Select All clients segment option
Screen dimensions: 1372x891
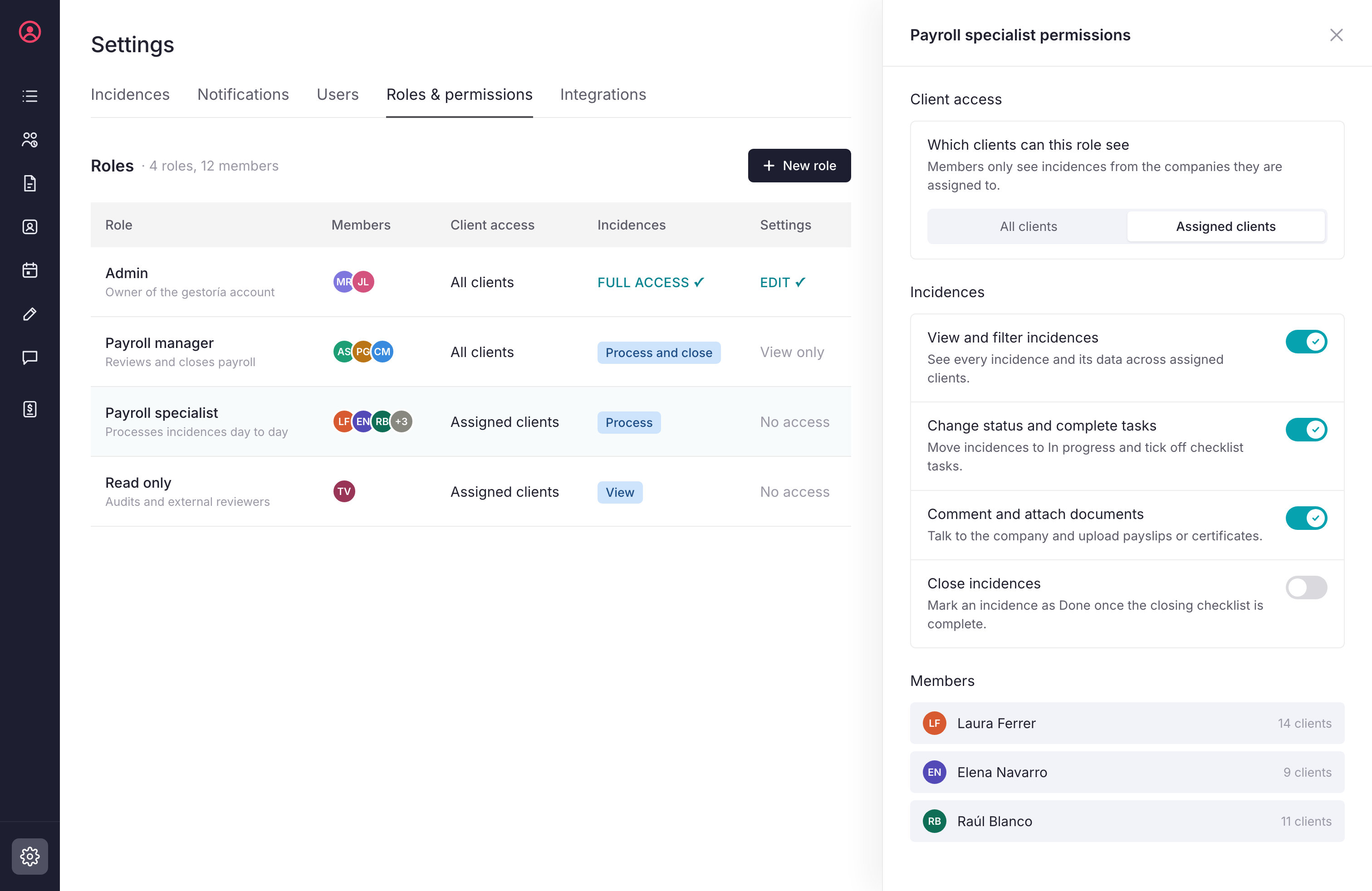pos(1028,226)
